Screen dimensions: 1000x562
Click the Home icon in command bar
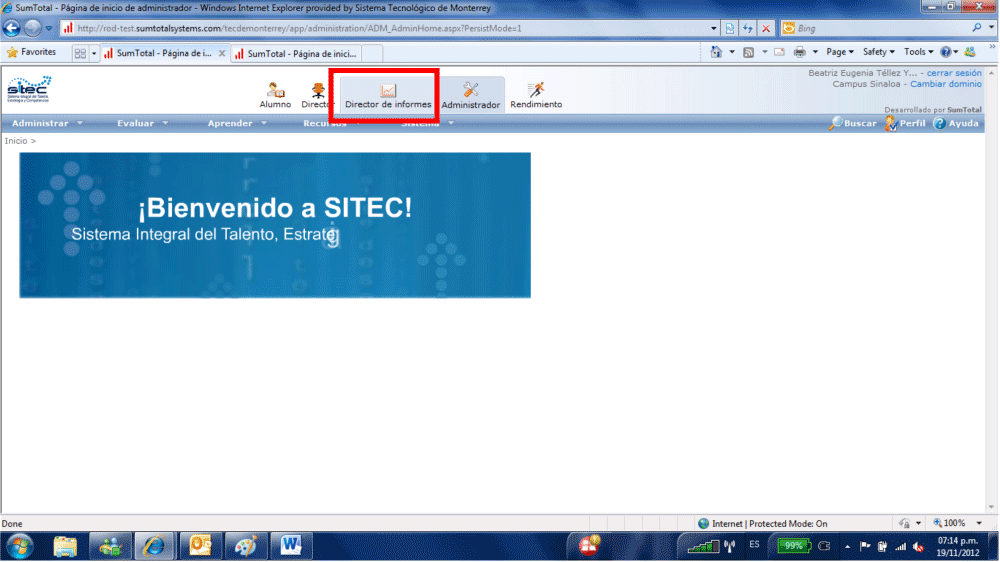click(716, 52)
